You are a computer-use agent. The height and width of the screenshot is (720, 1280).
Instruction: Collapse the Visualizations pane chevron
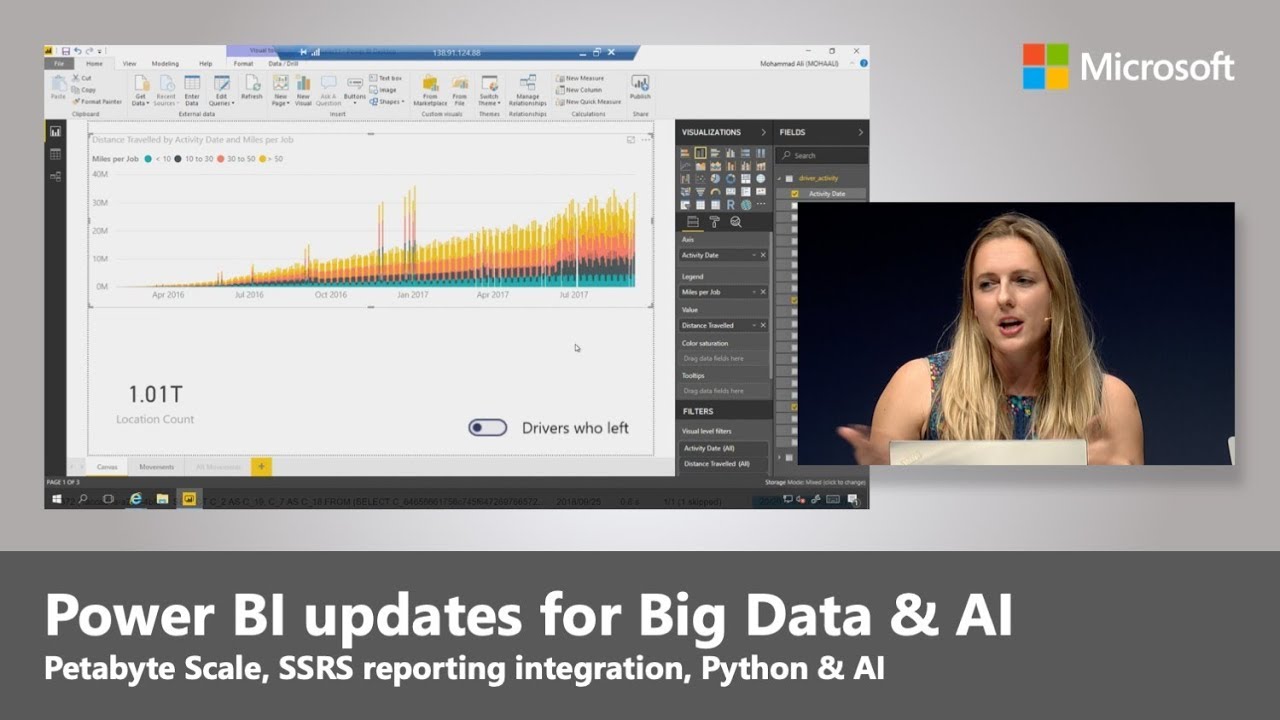click(763, 132)
